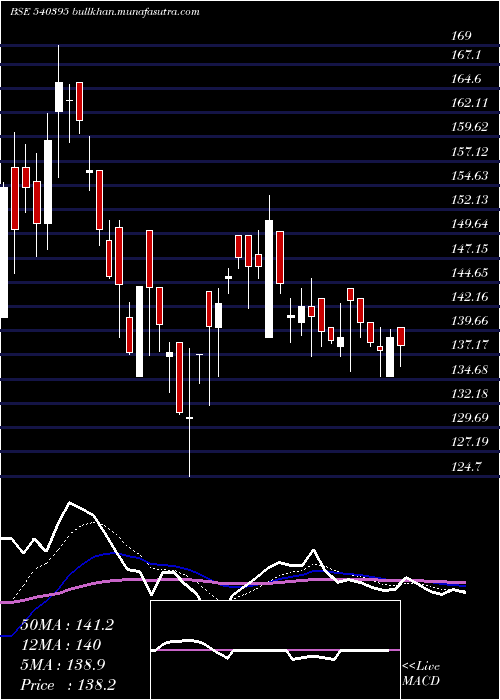Select the 142.16 price axis label
Viewport: 500px width, 700px height.
click(x=470, y=296)
